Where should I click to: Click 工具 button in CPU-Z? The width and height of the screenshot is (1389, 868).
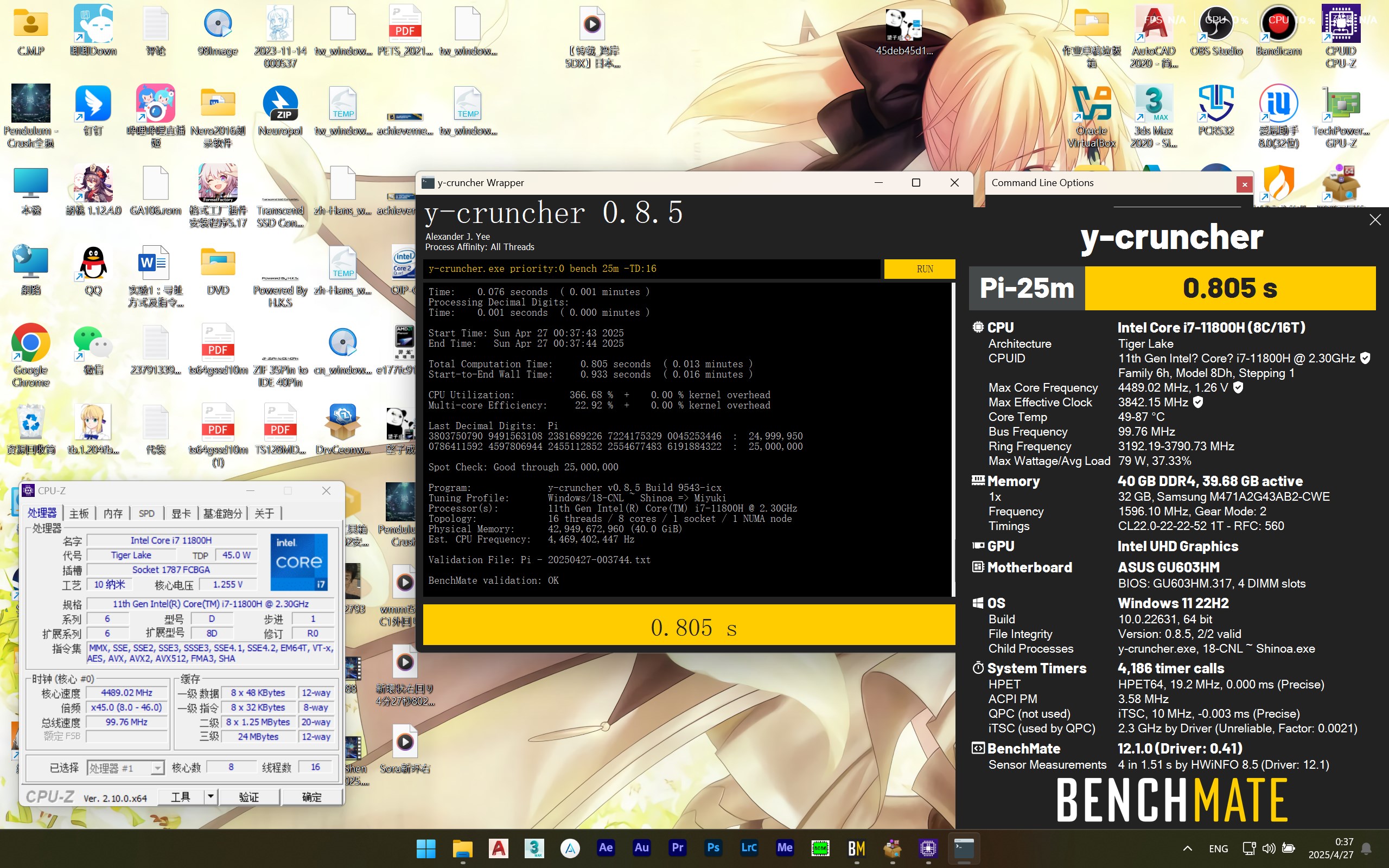click(x=181, y=796)
